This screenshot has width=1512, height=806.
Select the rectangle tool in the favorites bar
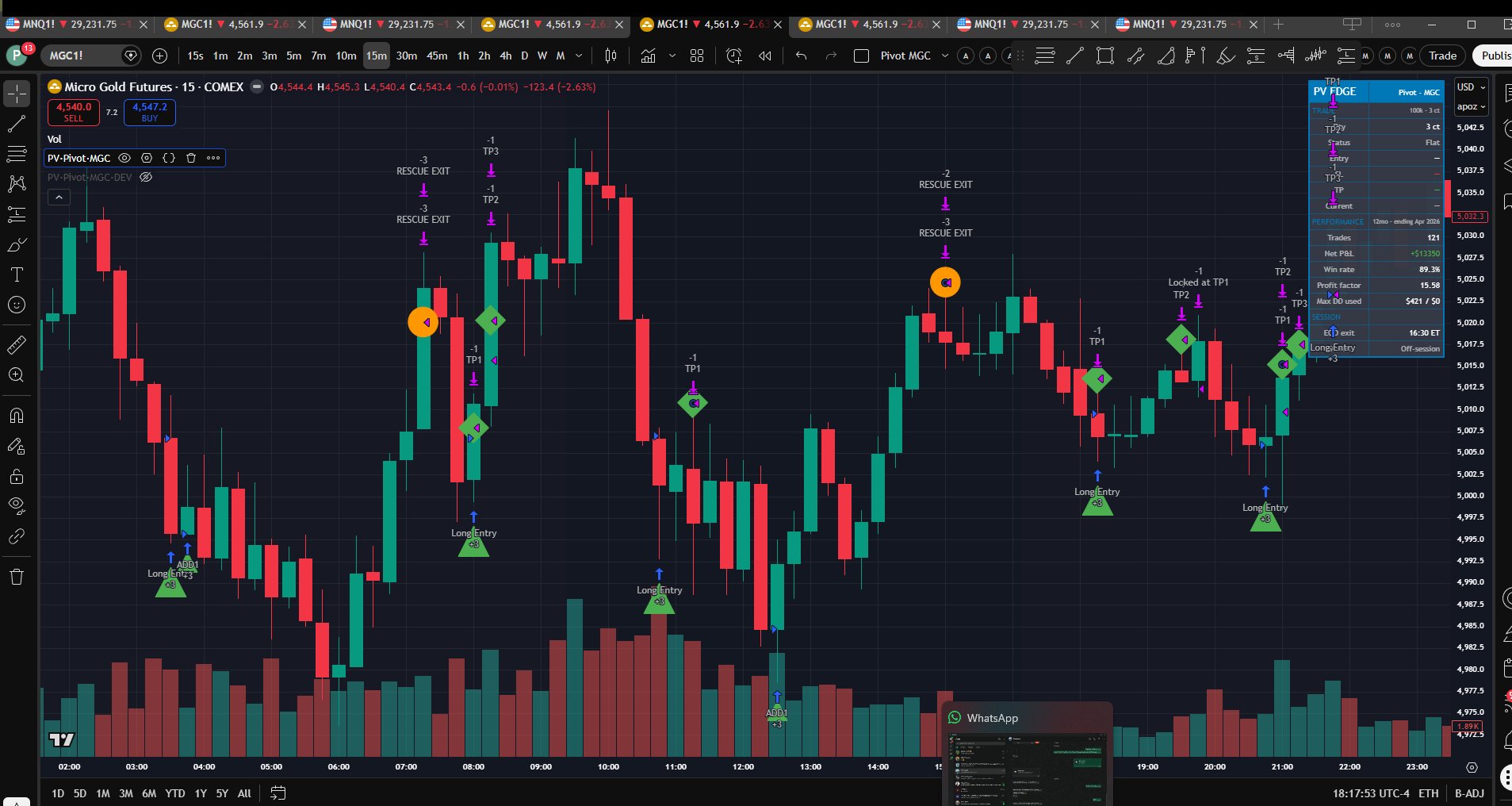(1104, 56)
